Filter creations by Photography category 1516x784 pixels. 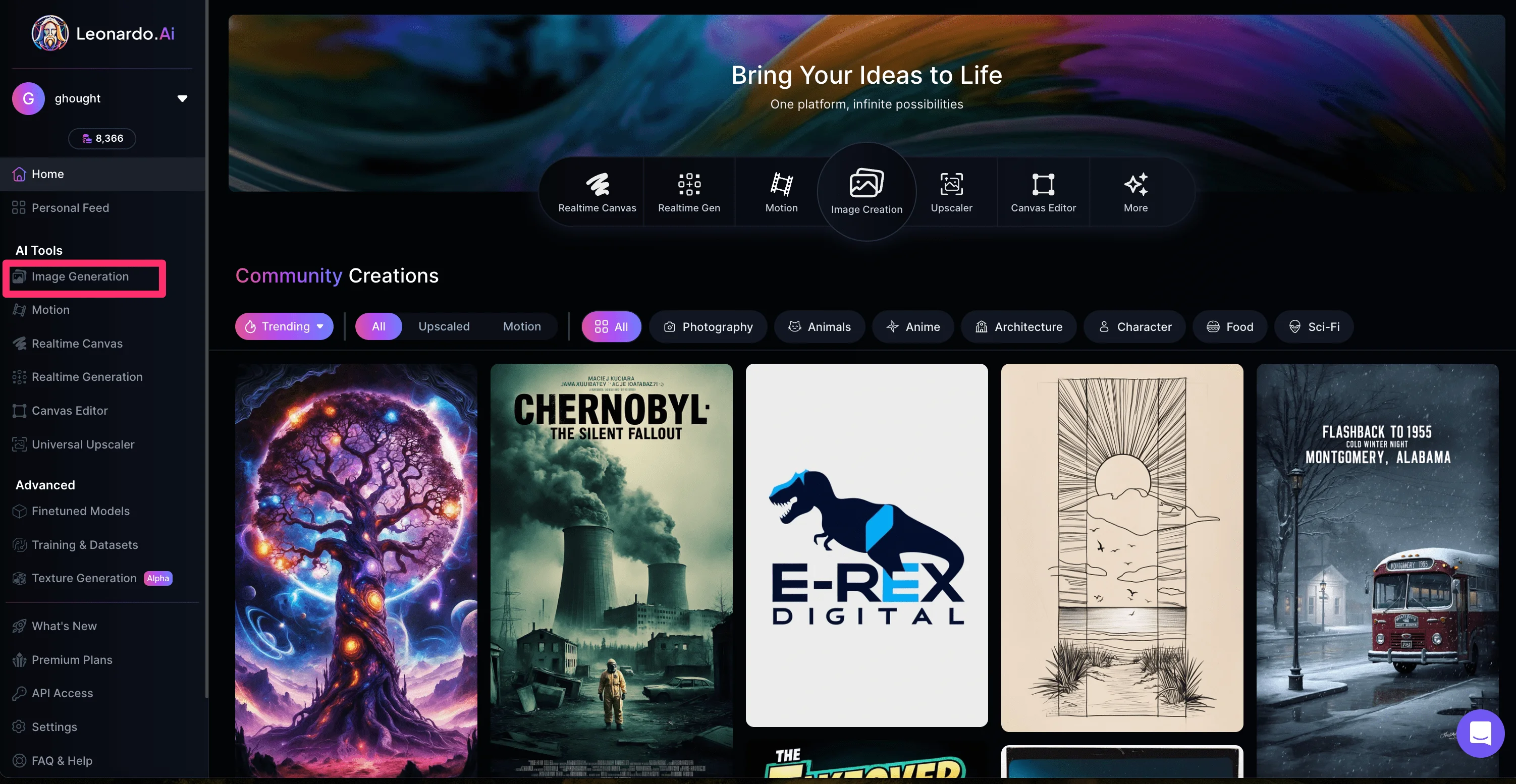(x=708, y=326)
